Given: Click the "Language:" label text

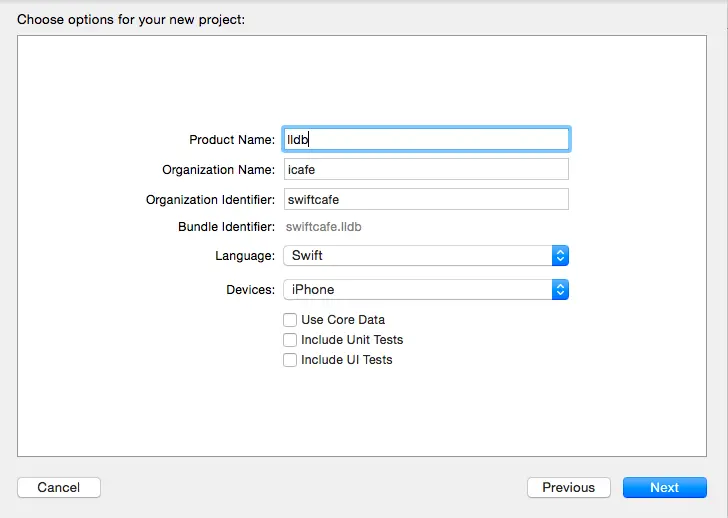Looking at the screenshot, I should 245,256.
